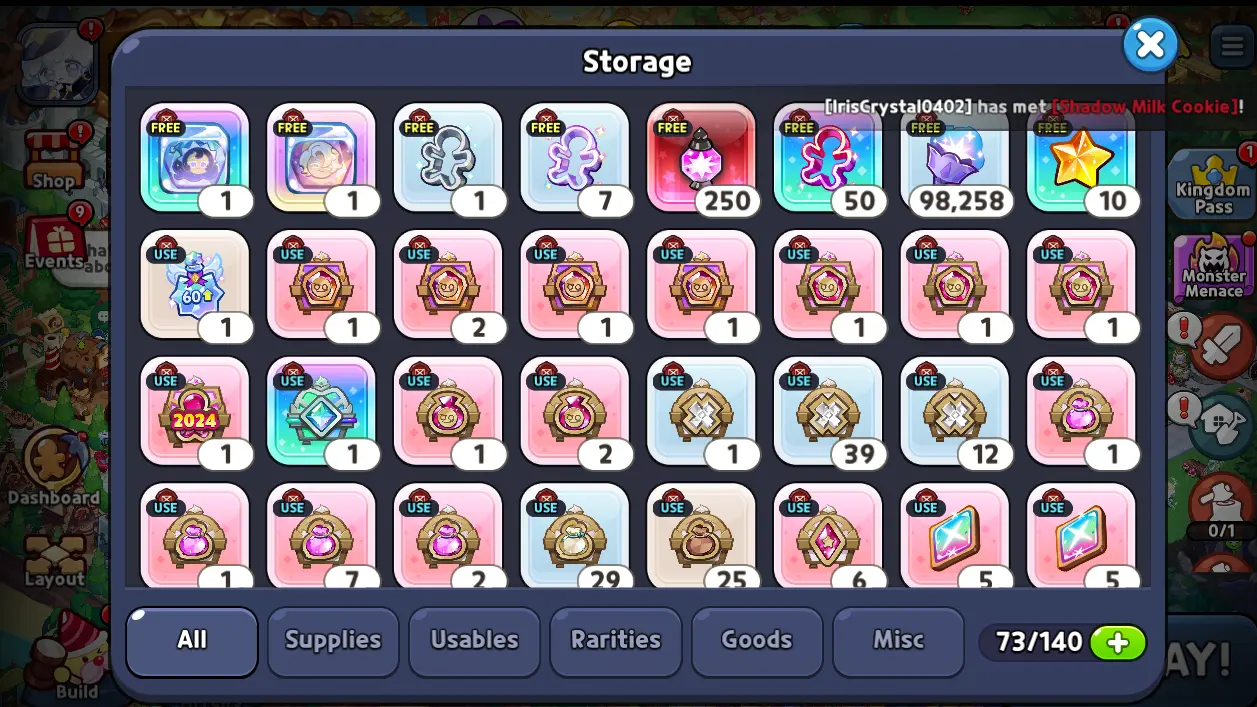This screenshot has width=1257, height=707.
Task: Choose the 2024 pink chest item
Action: point(195,412)
